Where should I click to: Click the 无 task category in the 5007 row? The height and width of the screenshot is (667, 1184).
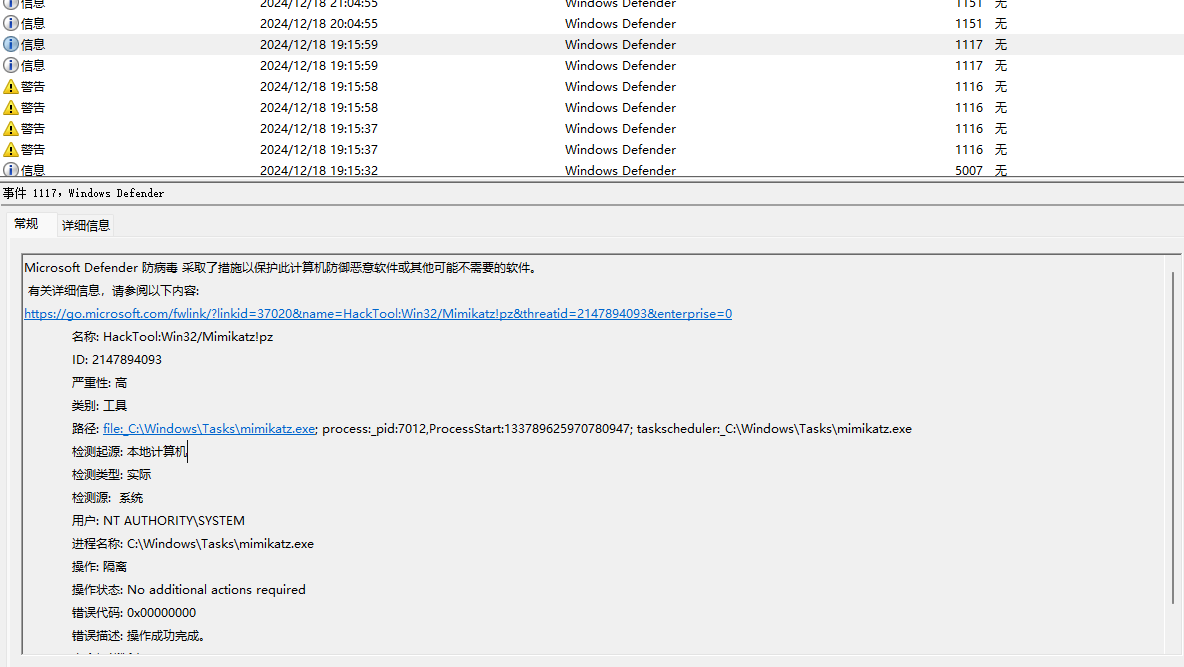tap(1001, 170)
